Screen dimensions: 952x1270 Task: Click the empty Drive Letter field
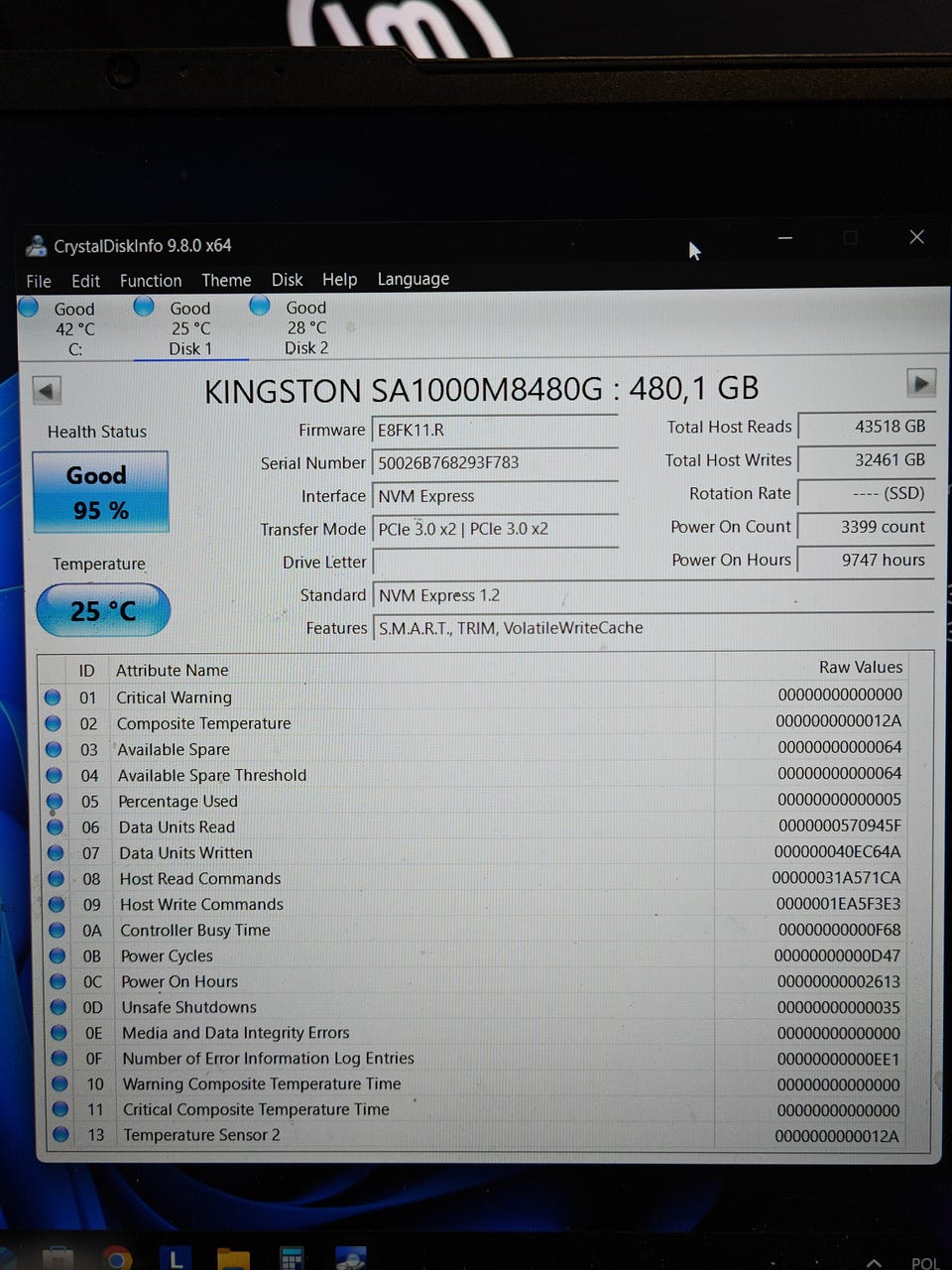(x=495, y=563)
